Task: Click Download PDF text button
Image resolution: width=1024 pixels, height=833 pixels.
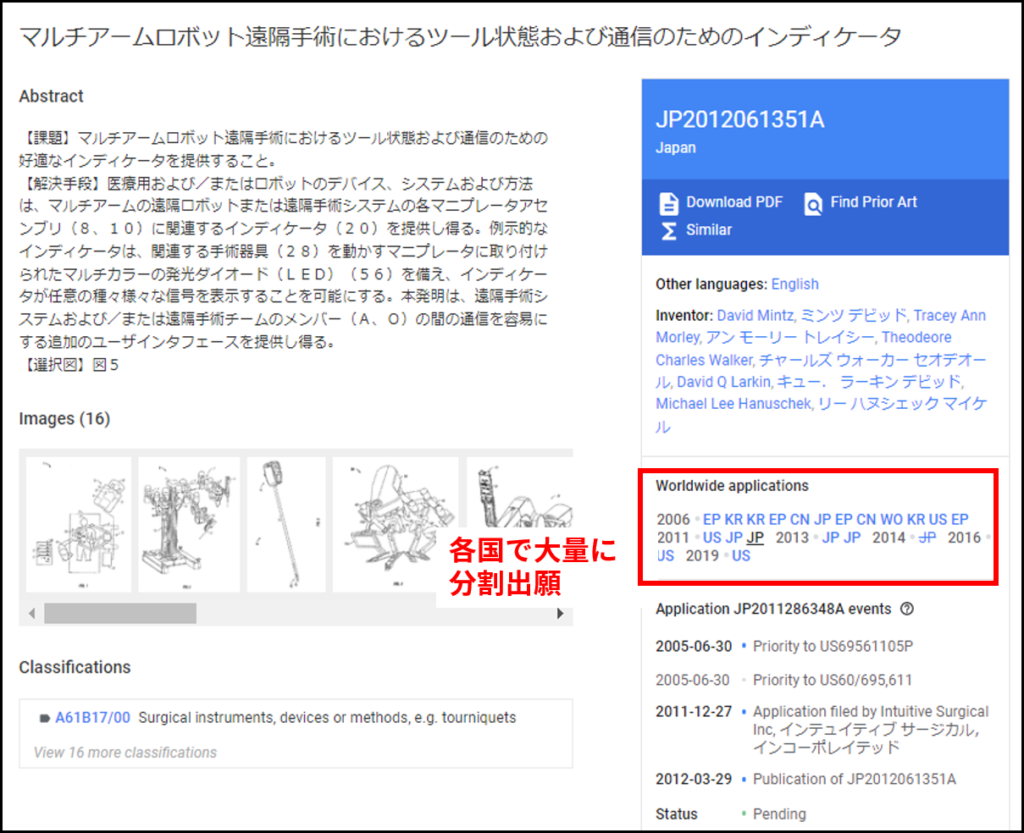Action: pyautogui.click(x=734, y=202)
